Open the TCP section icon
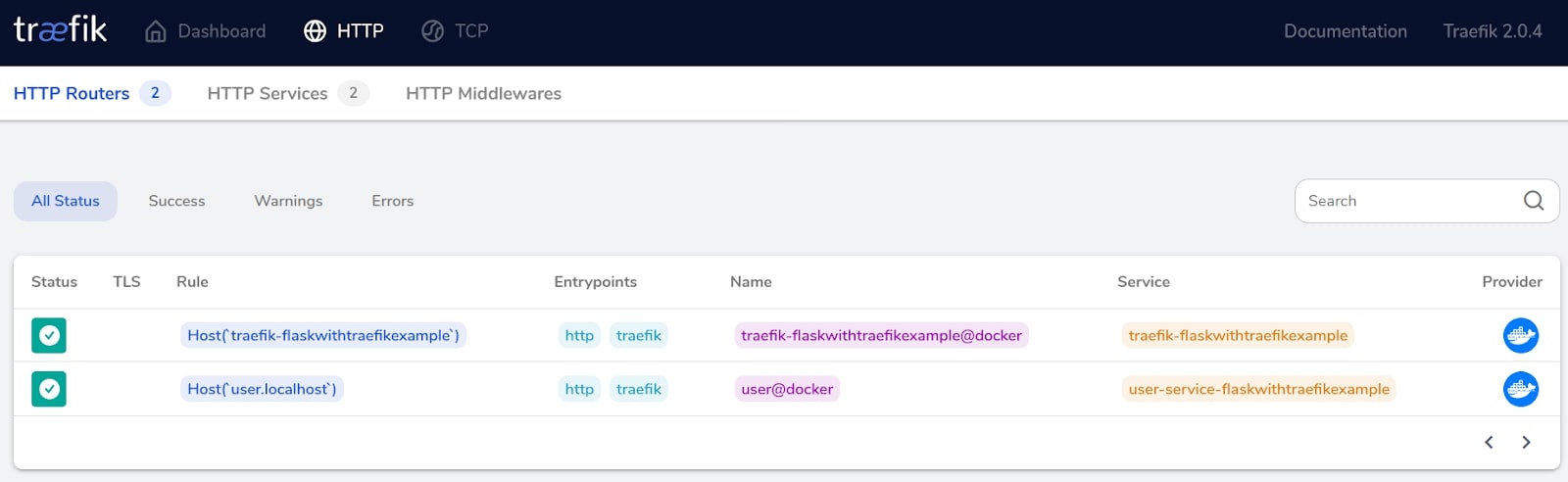 click(432, 31)
